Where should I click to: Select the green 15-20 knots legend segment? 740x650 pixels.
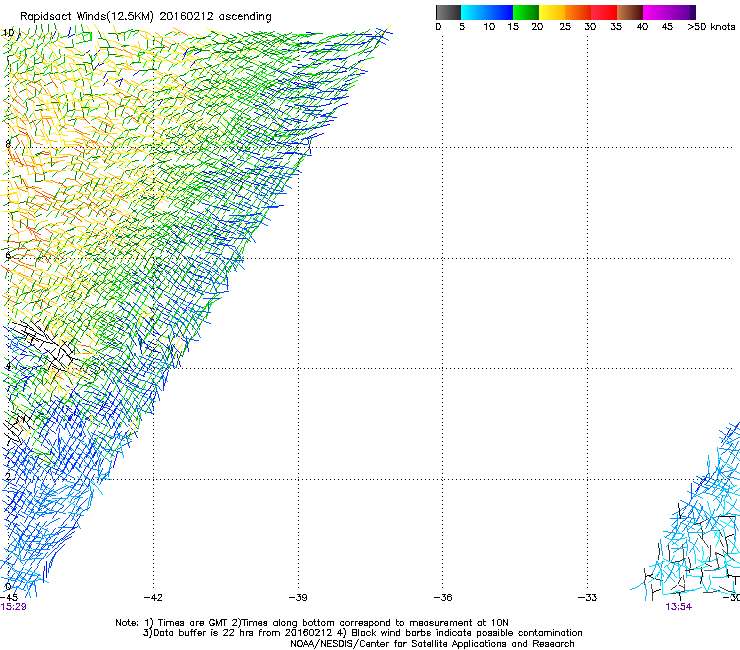point(526,12)
